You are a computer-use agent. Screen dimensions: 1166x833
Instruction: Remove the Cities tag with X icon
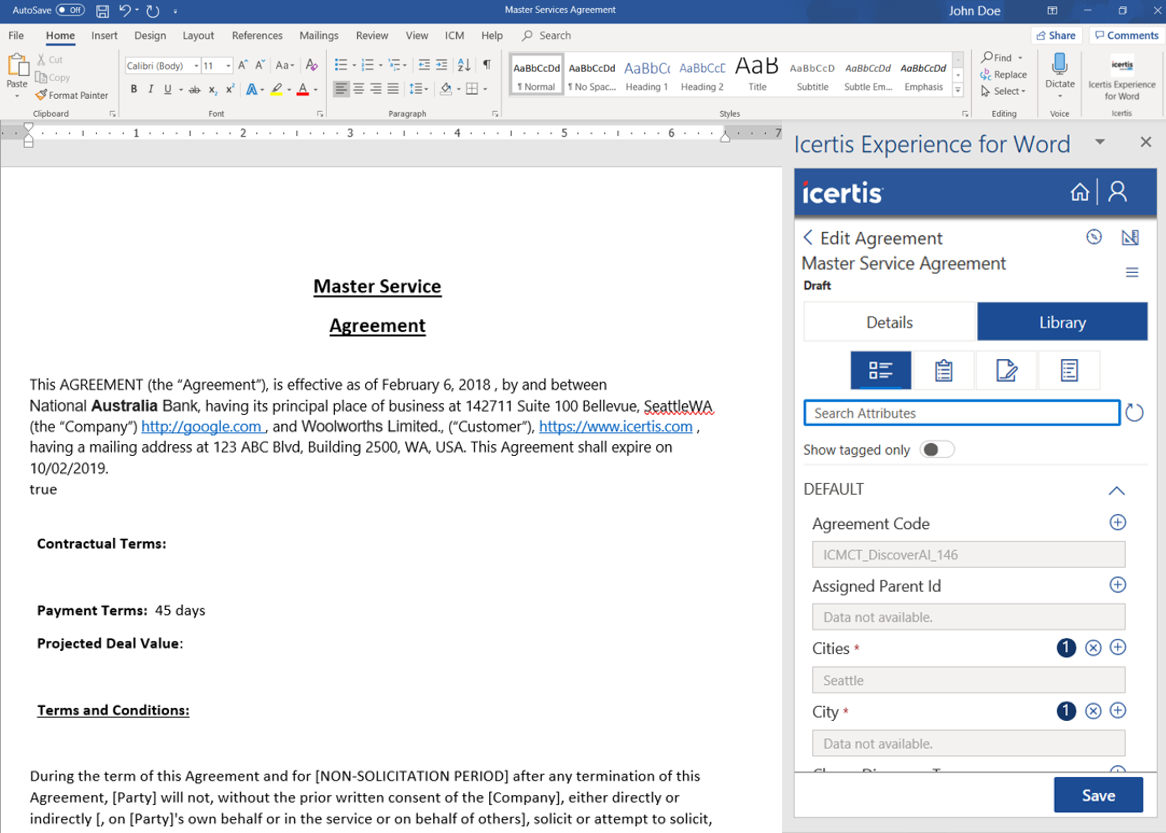tap(1092, 648)
